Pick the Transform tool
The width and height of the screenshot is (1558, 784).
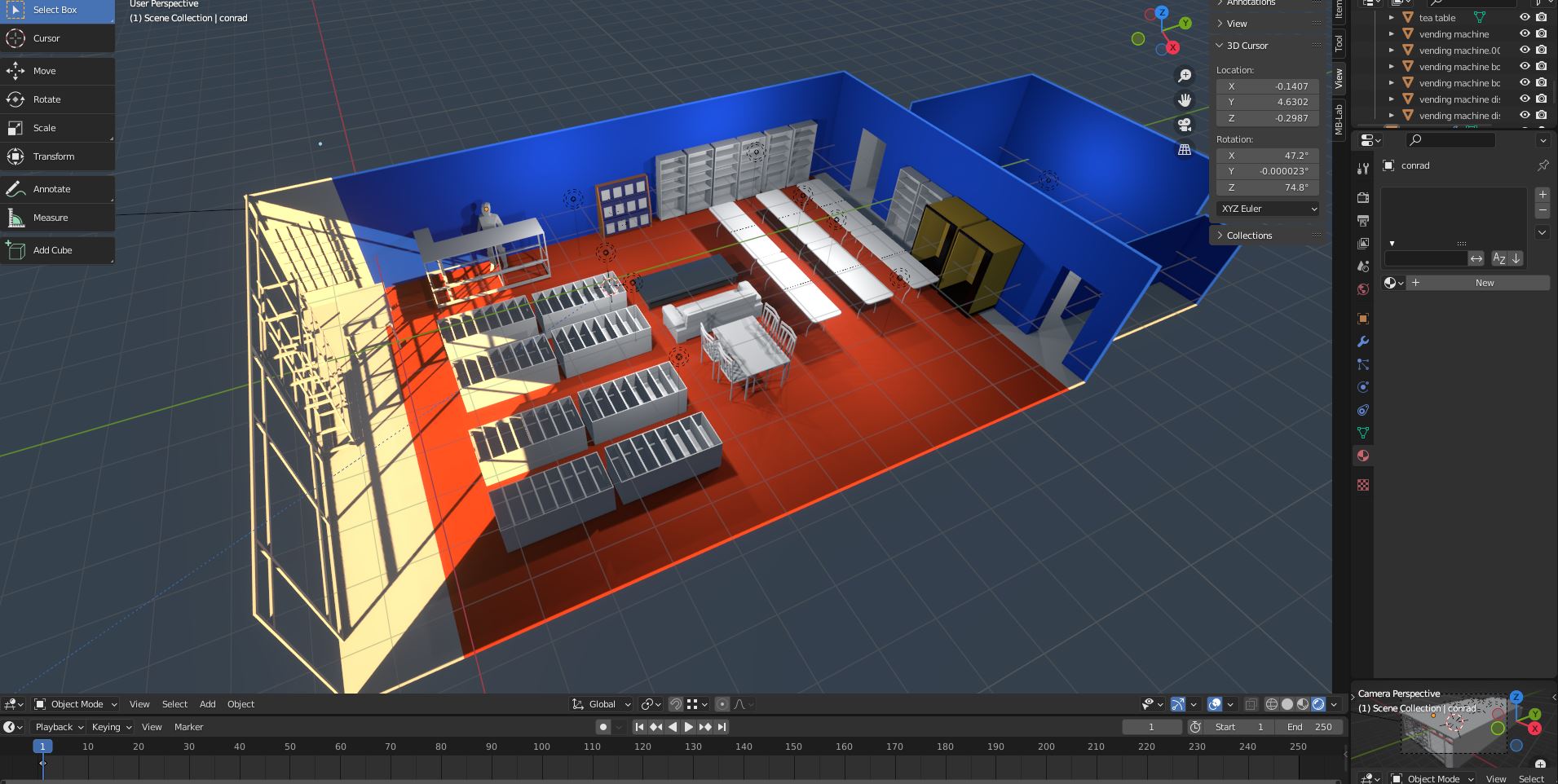tap(57, 156)
